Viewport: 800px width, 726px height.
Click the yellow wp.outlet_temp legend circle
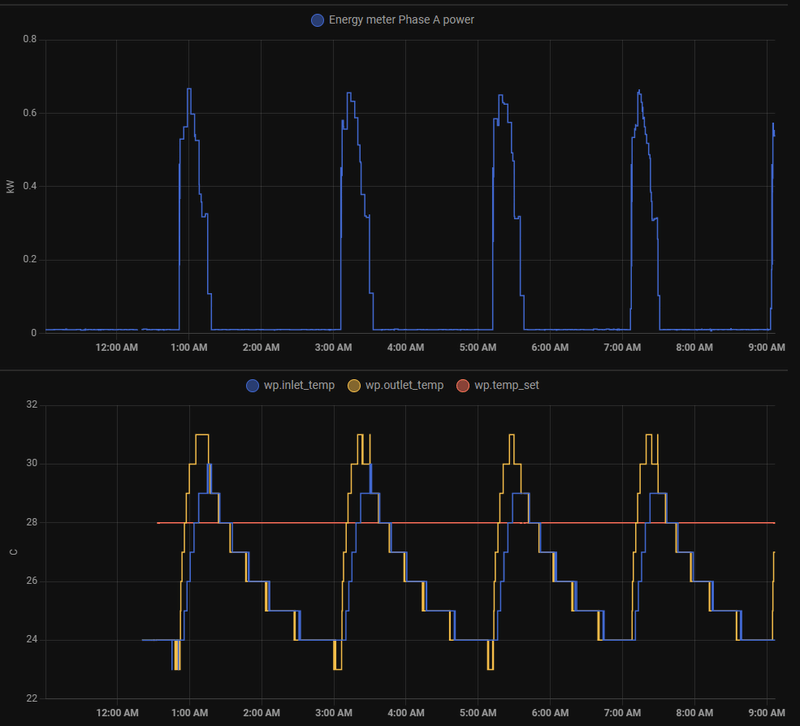click(354, 386)
